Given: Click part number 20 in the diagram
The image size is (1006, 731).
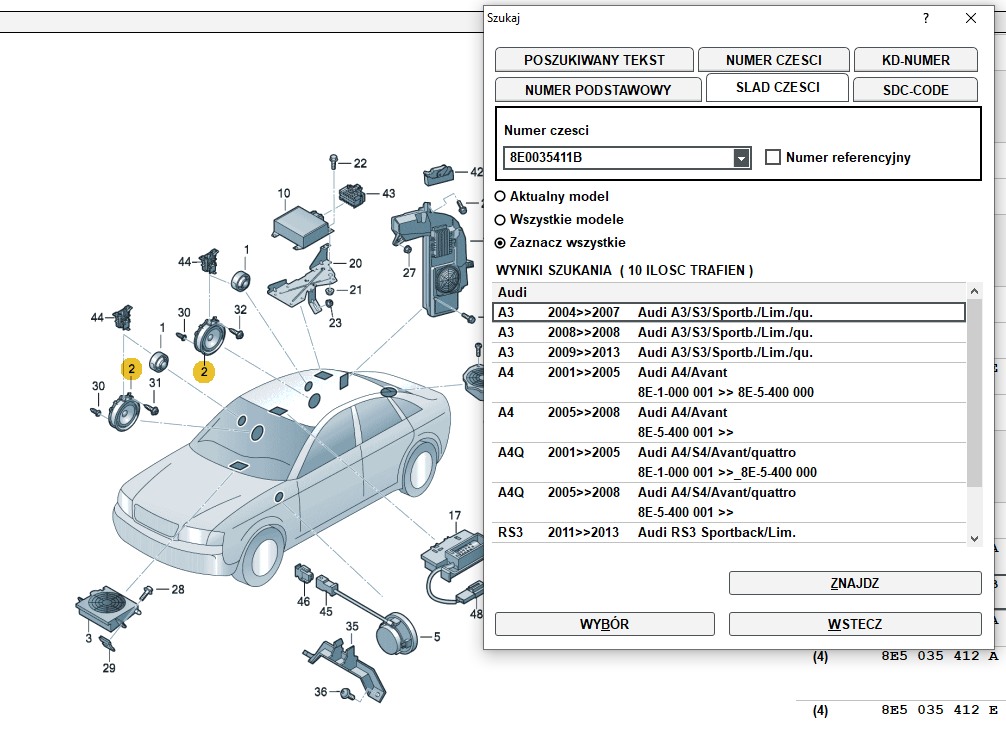Looking at the screenshot, I should (355, 263).
